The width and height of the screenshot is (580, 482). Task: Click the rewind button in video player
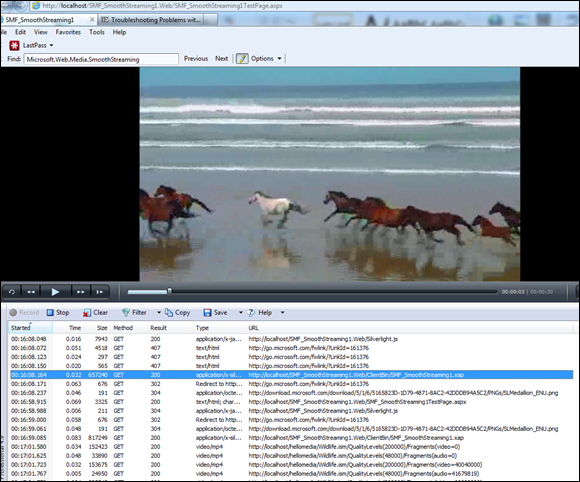tap(31, 292)
